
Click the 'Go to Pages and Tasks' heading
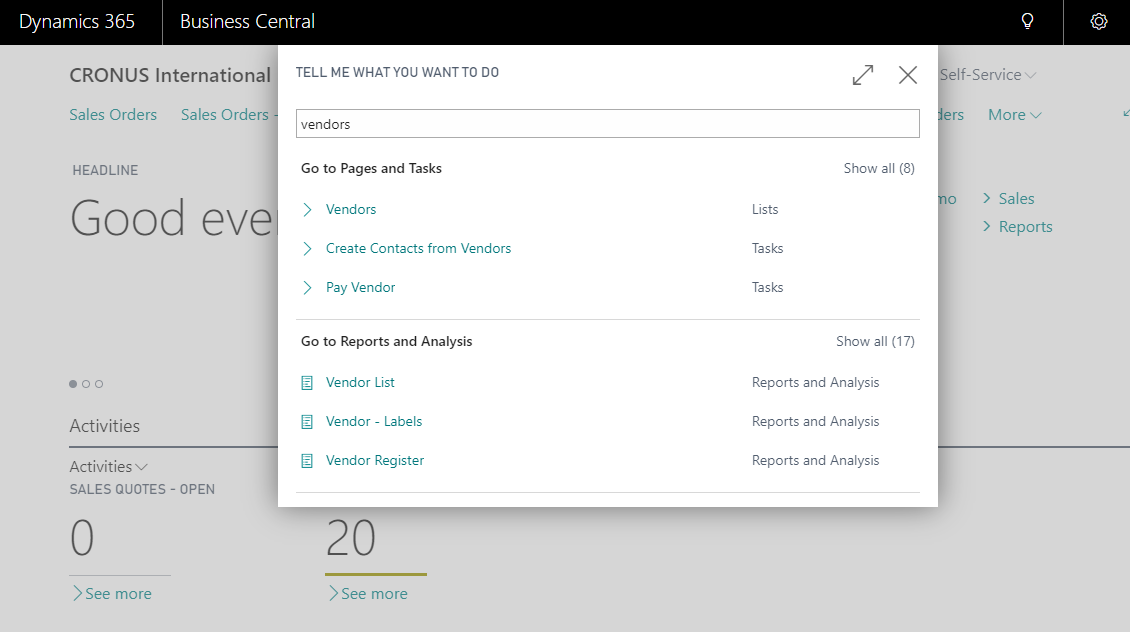(x=371, y=169)
